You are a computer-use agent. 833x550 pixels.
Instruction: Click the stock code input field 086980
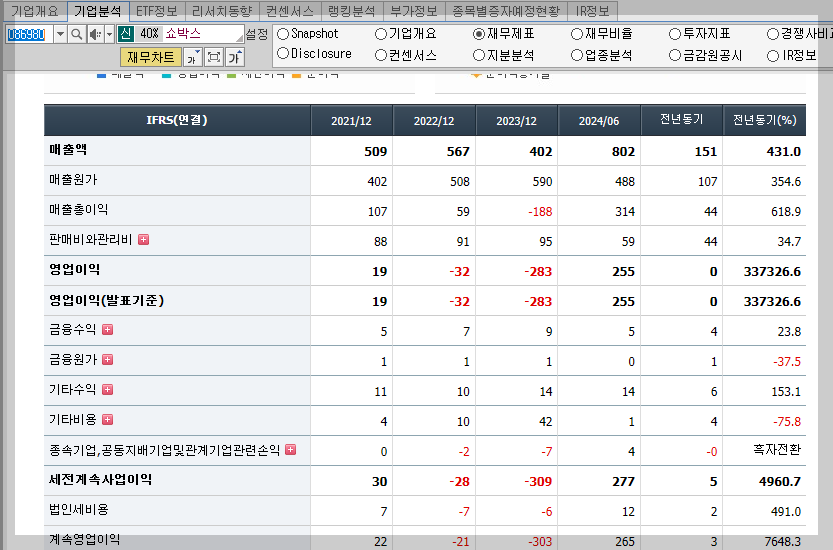[30, 35]
